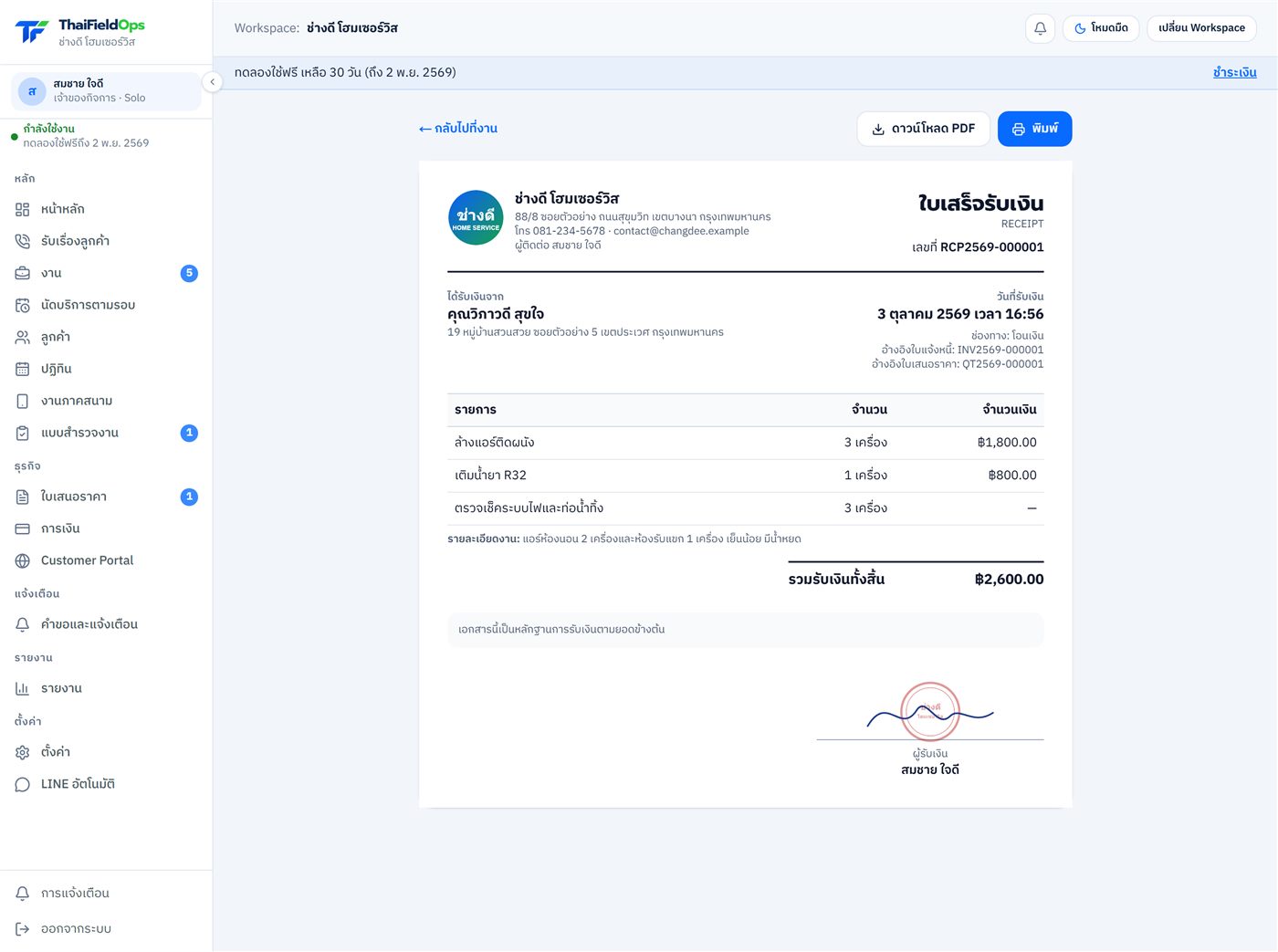Click receipt number RCP2569-000001

point(991,247)
